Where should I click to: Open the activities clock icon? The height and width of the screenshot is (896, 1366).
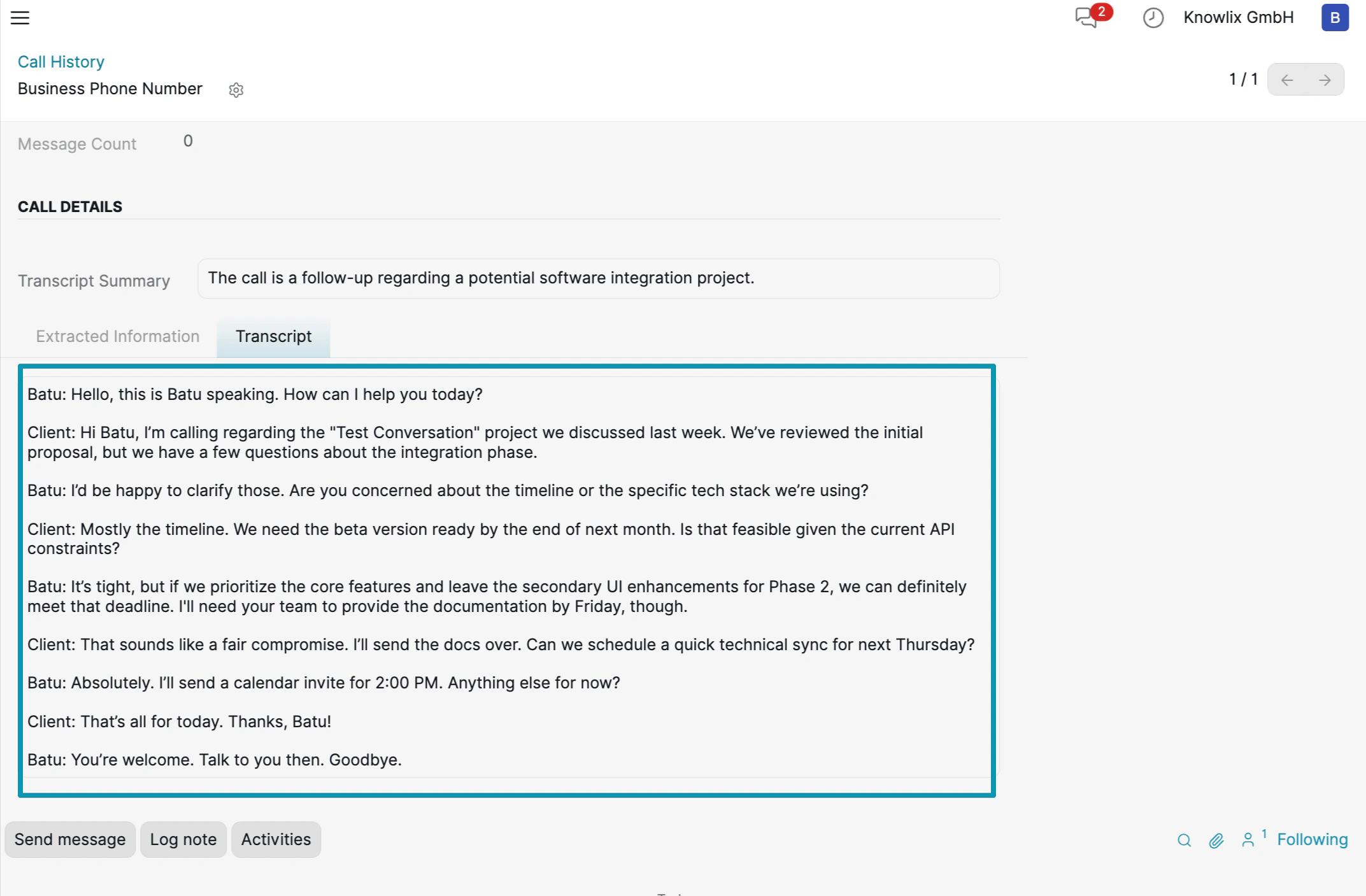1153,18
